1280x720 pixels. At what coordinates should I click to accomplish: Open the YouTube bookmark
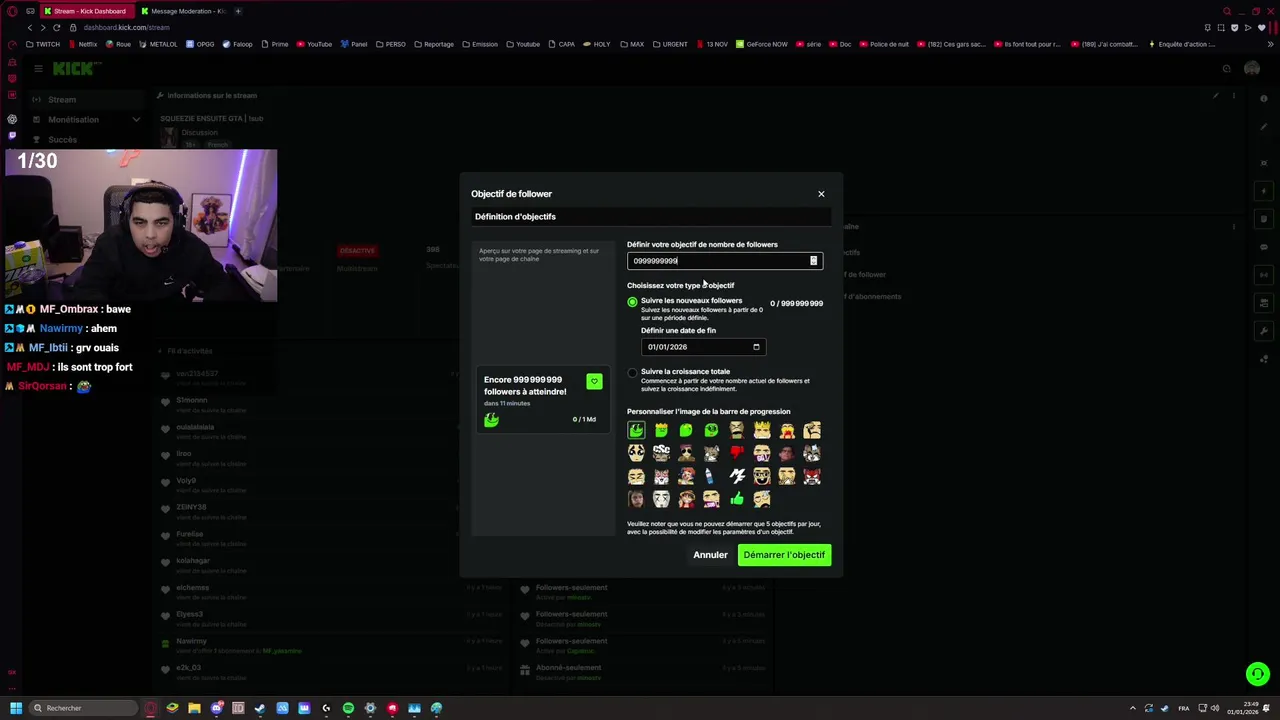tap(314, 44)
